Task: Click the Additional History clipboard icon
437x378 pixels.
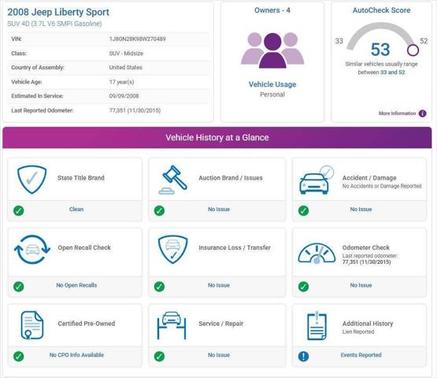Action: point(316,326)
